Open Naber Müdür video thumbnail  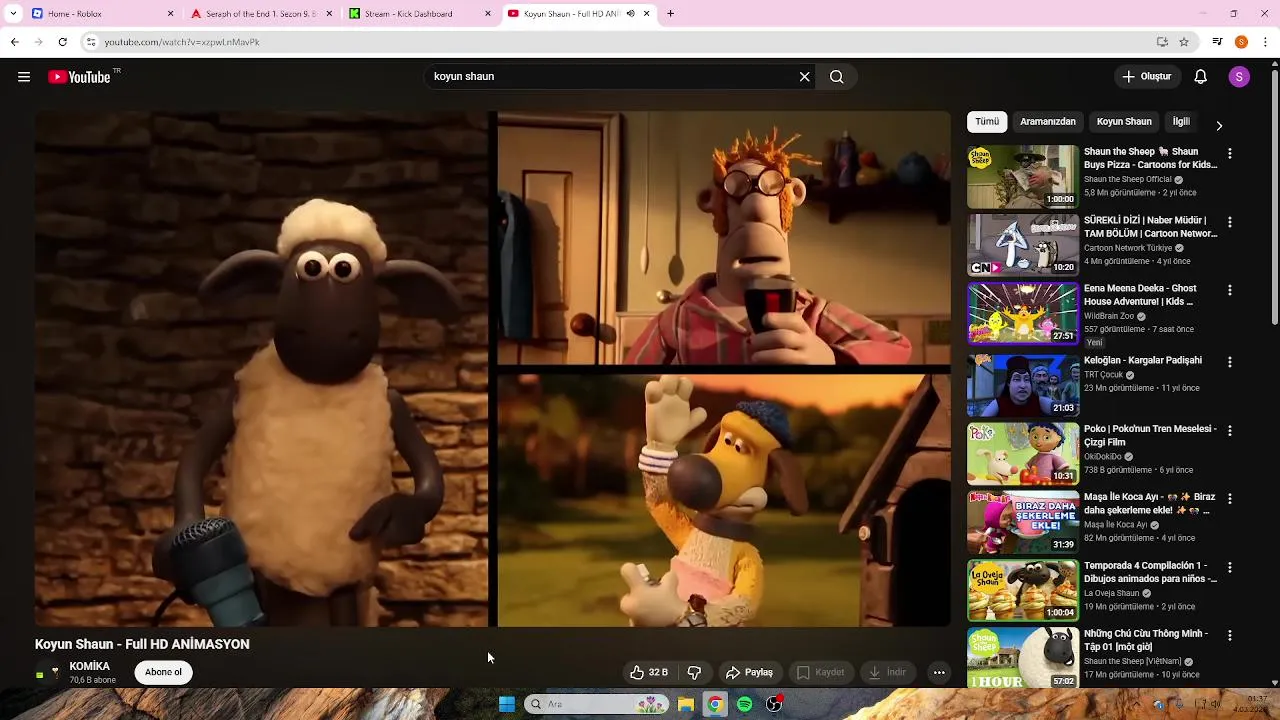pos(1023,245)
